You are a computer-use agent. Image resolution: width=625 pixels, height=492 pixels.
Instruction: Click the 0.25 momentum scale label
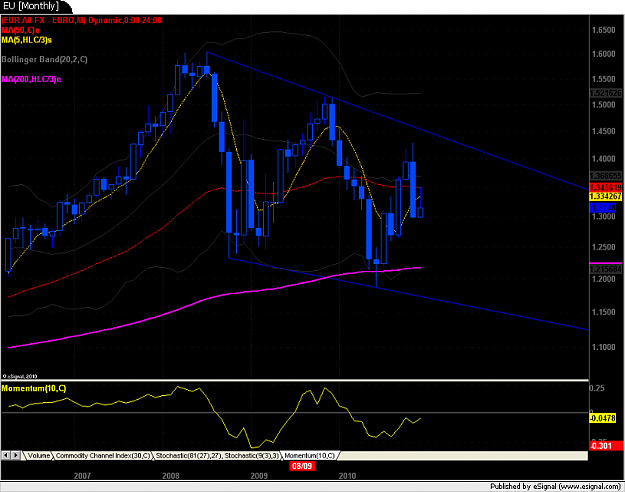point(597,388)
